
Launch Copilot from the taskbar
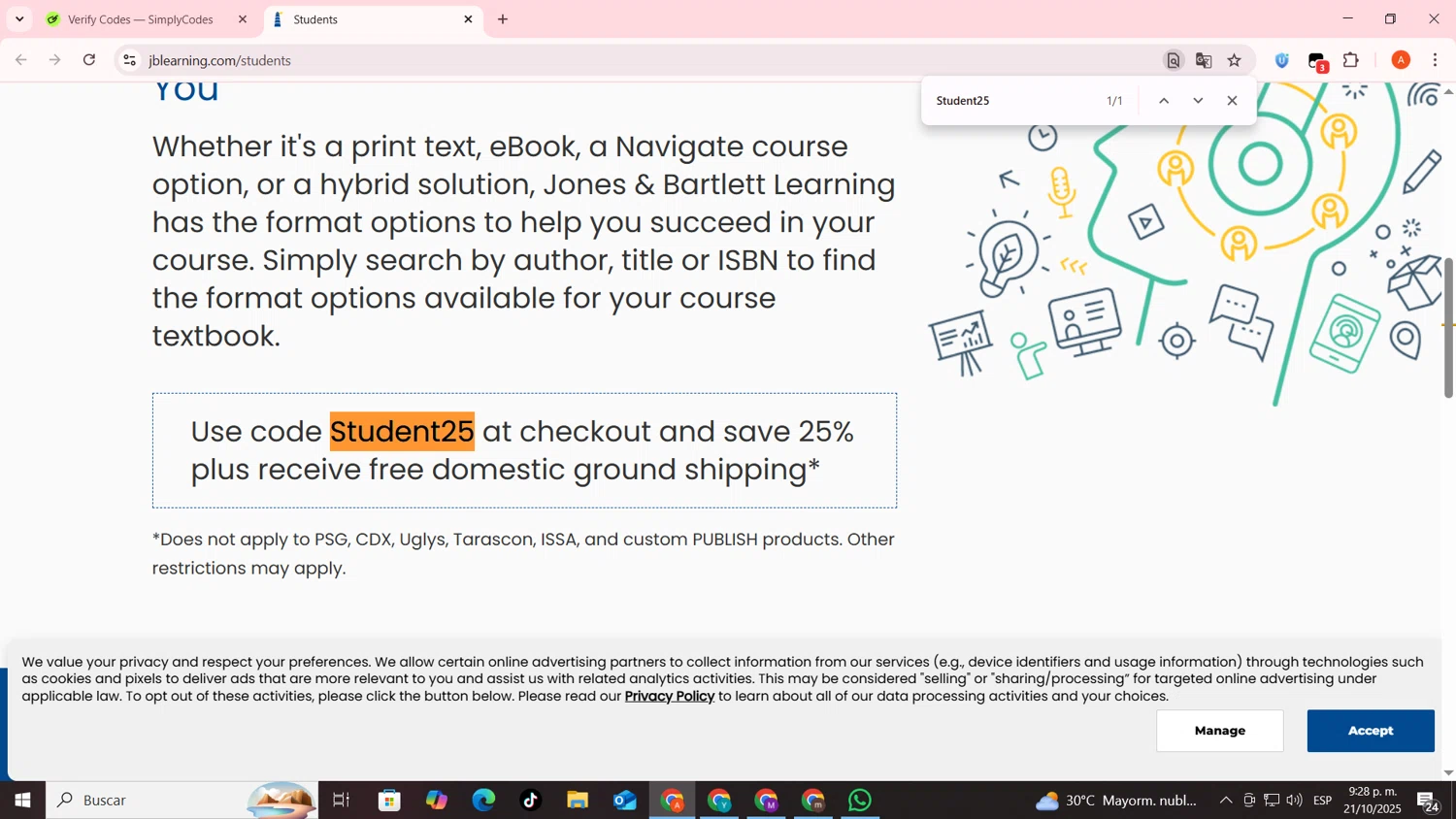[x=437, y=801]
